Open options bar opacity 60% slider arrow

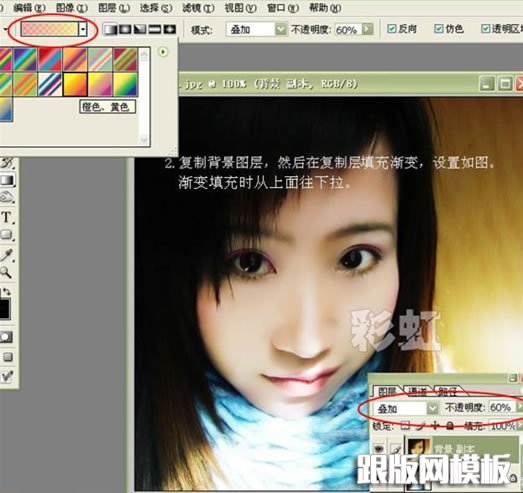point(367,29)
